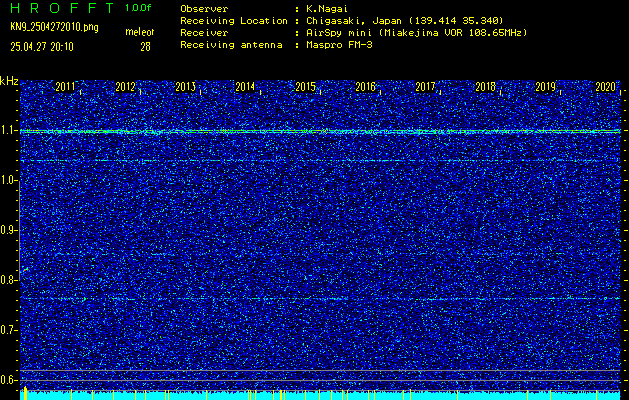The width and height of the screenshot is (629, 400).
Task: Click the 2018 time marker
Action: point(485,87)
